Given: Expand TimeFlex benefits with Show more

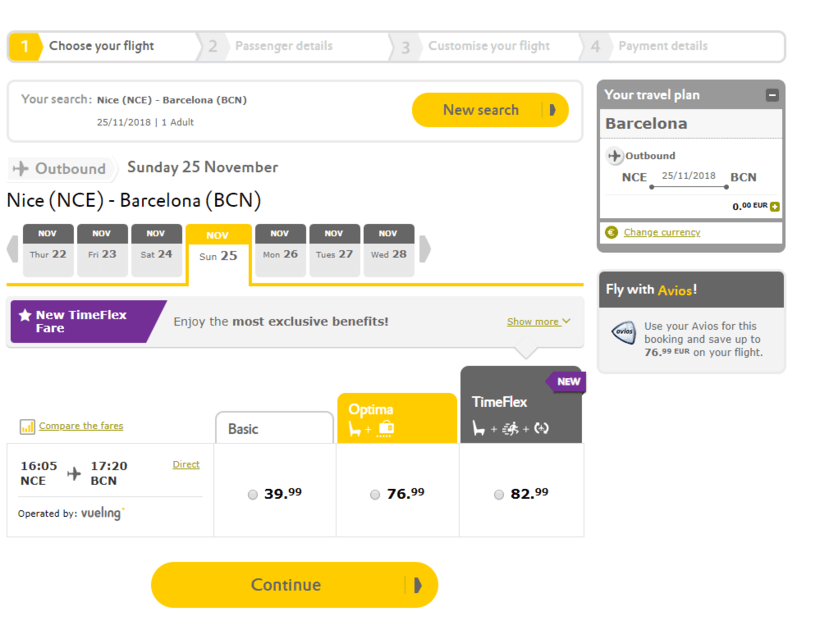Looking at the screenshot, I should coord(538,322).
